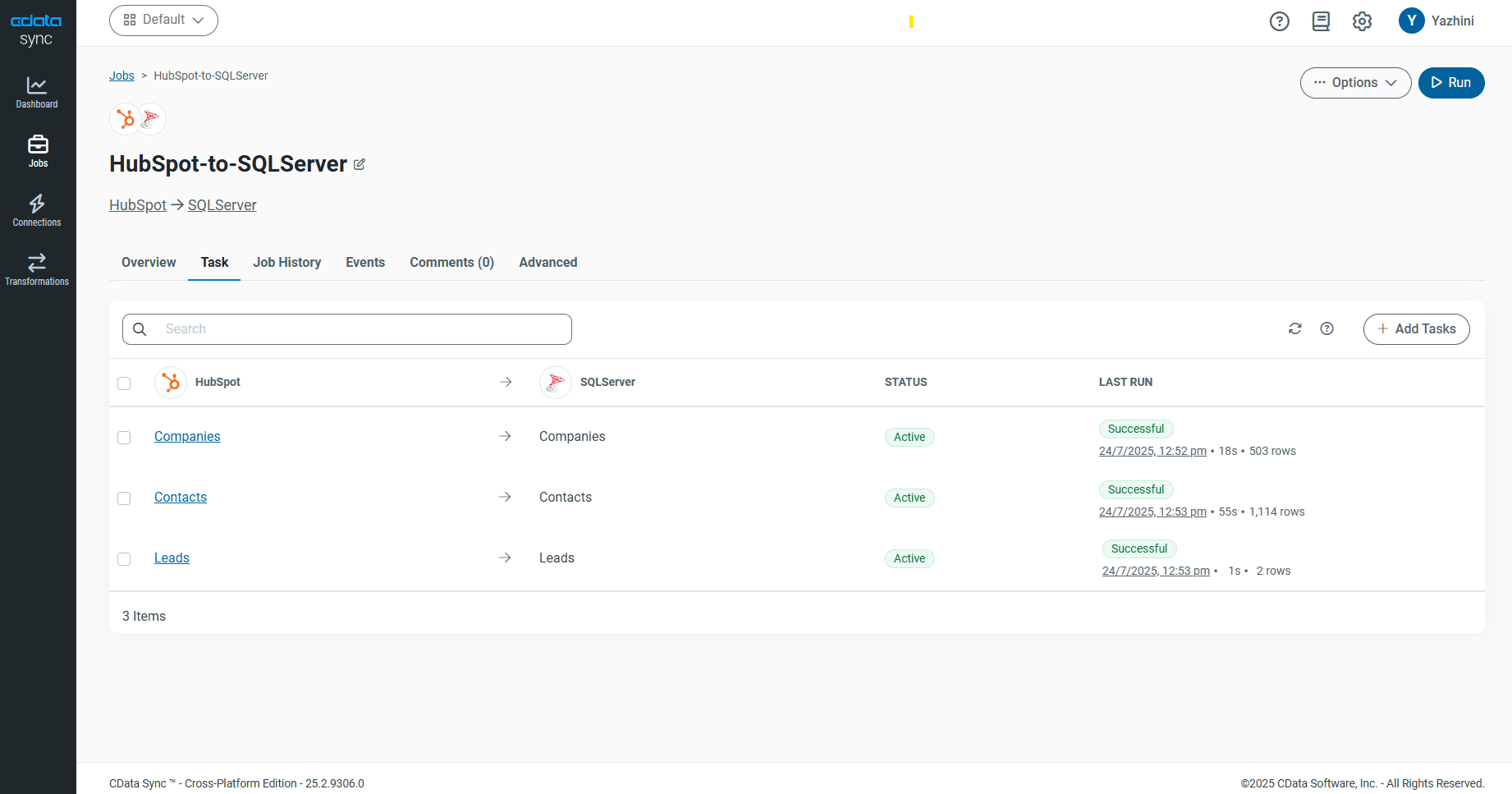
Task: Click the Run button
Action: (x=1450, y=83)
